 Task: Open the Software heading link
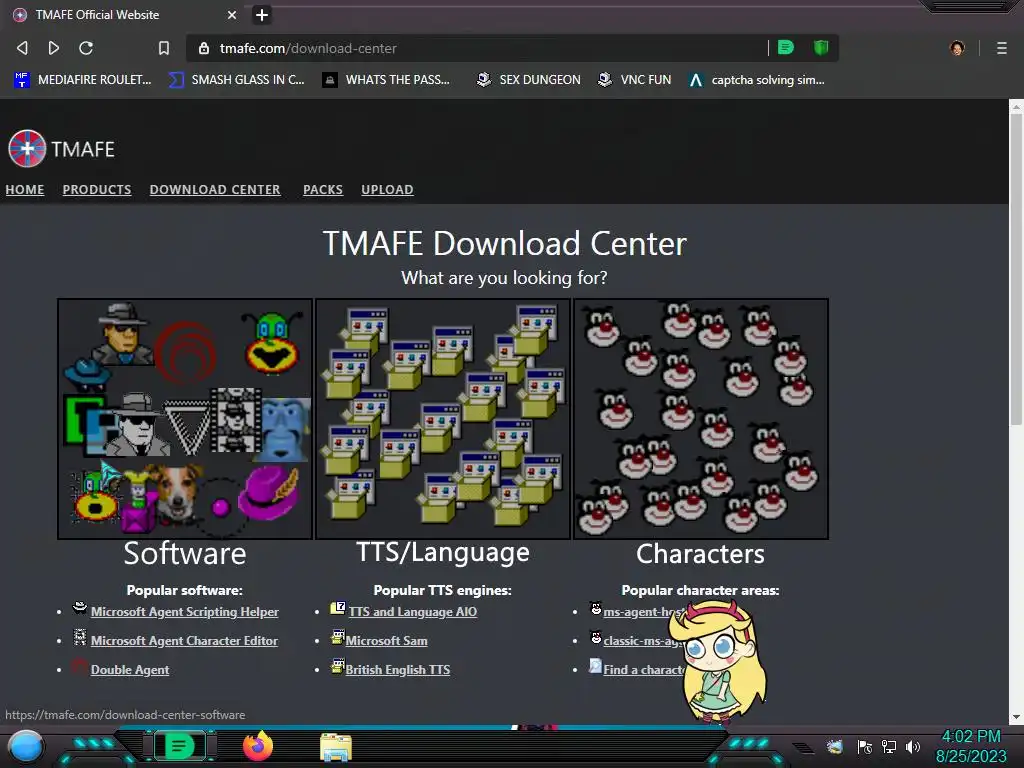coord(185,554)
